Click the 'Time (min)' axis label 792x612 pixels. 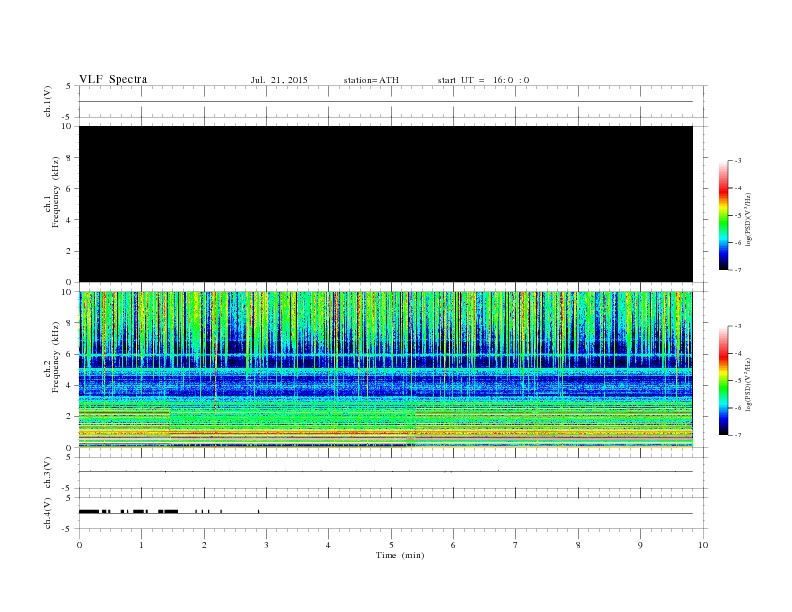(400, 555)
